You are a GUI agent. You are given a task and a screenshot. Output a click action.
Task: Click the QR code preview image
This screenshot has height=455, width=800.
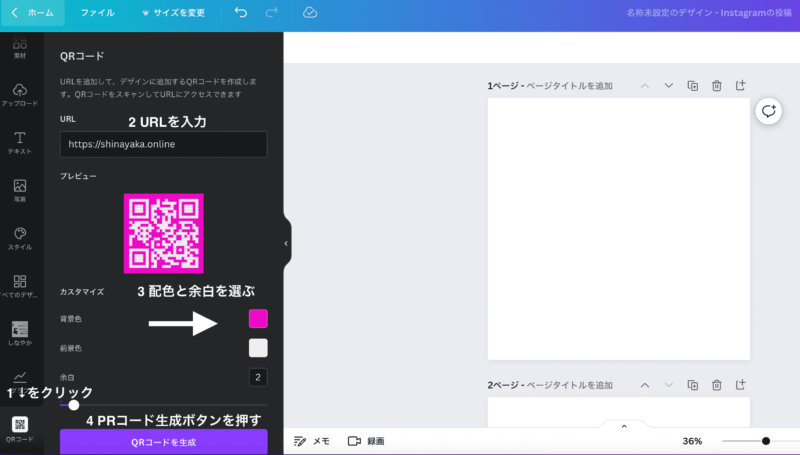164,233
